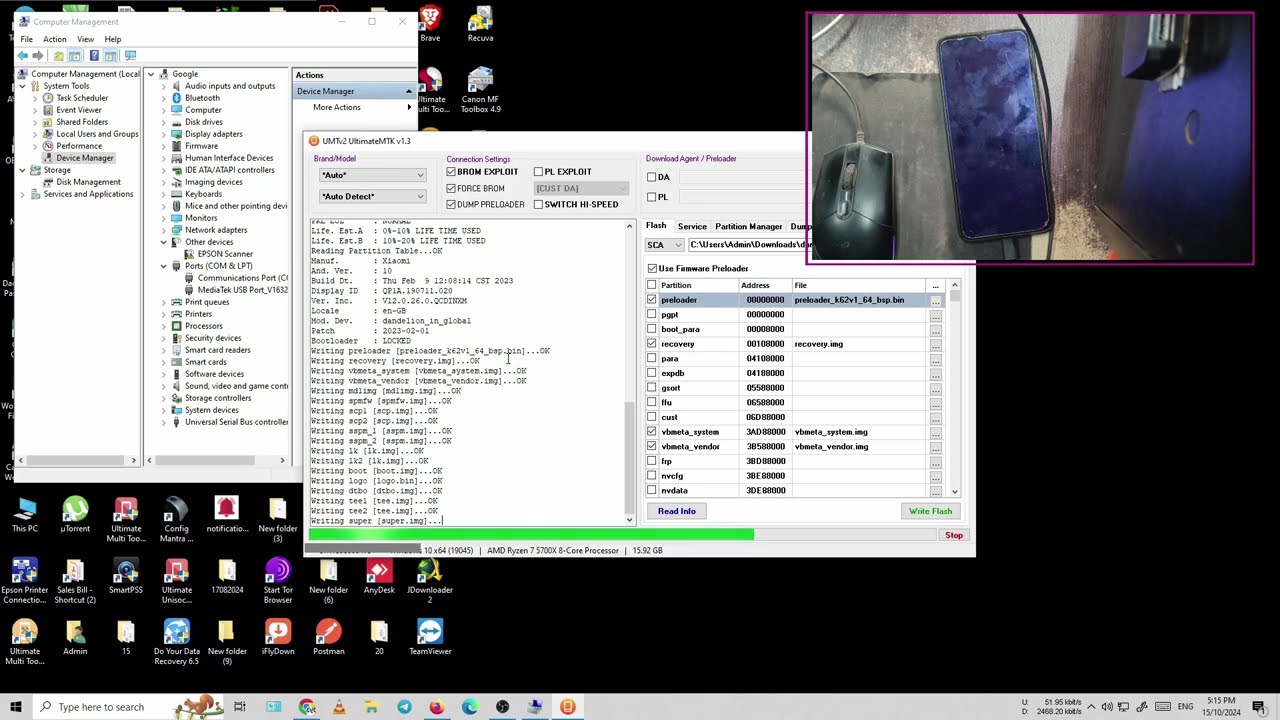Click the scan hardware monitor toolbar icon
The height and width of the screenshot is (720, 1280).
coord(130,56)
